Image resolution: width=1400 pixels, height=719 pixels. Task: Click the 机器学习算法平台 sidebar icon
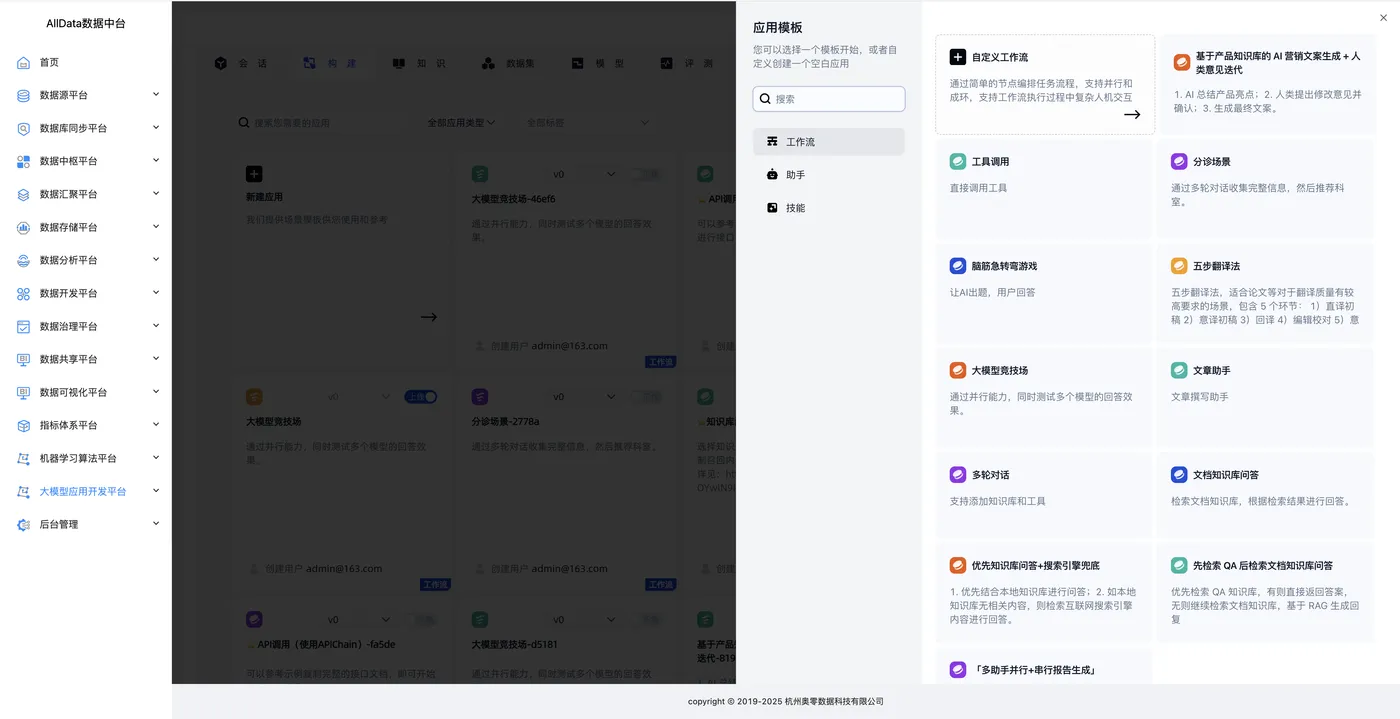tap(23, 458)
